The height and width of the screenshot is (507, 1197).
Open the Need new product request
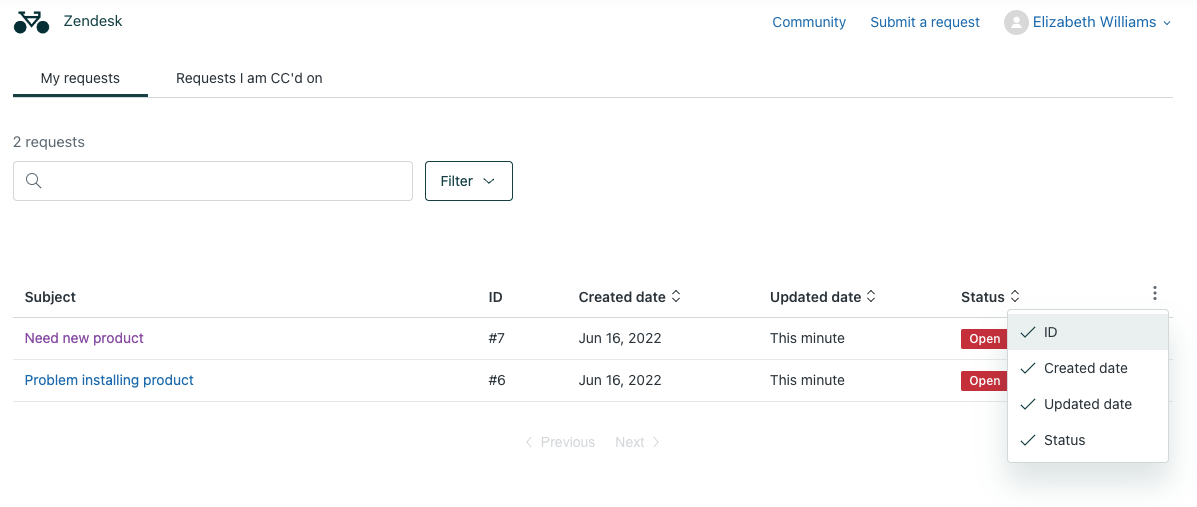[84, 338]
